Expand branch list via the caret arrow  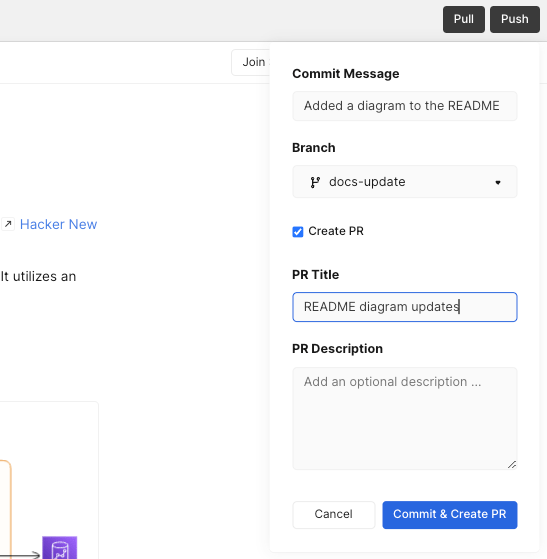498,183
